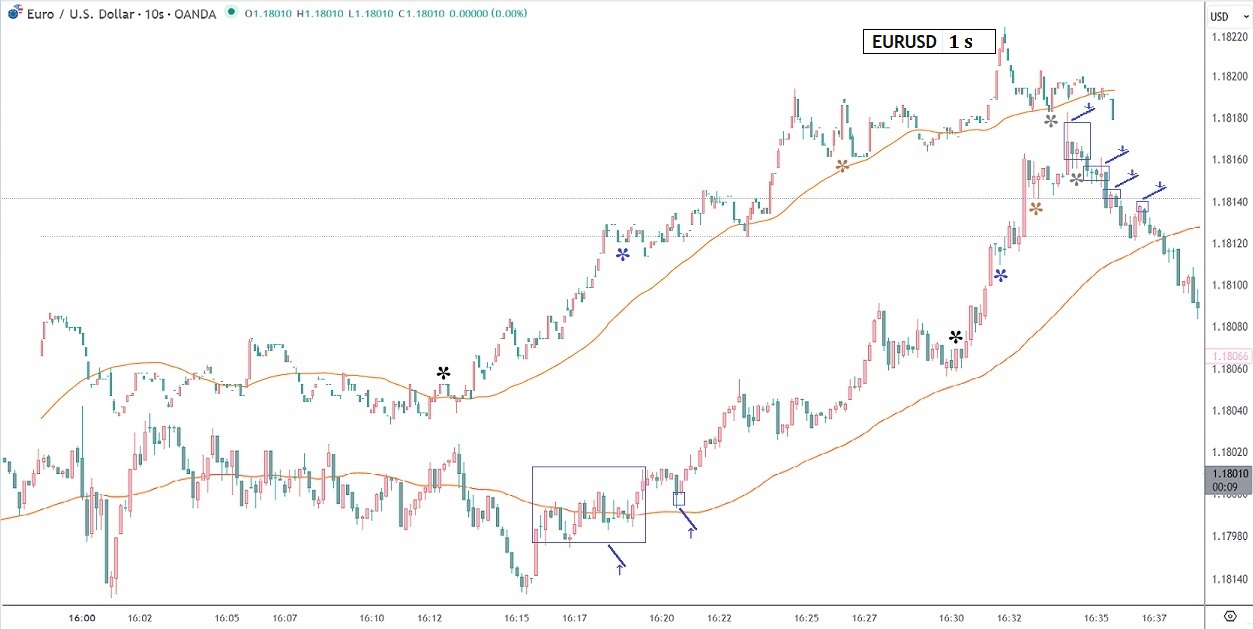Click the 16:32 time axis label
Image resolution: width=1253 pixels, height=629 pixels.
[x=1010, y=619]
